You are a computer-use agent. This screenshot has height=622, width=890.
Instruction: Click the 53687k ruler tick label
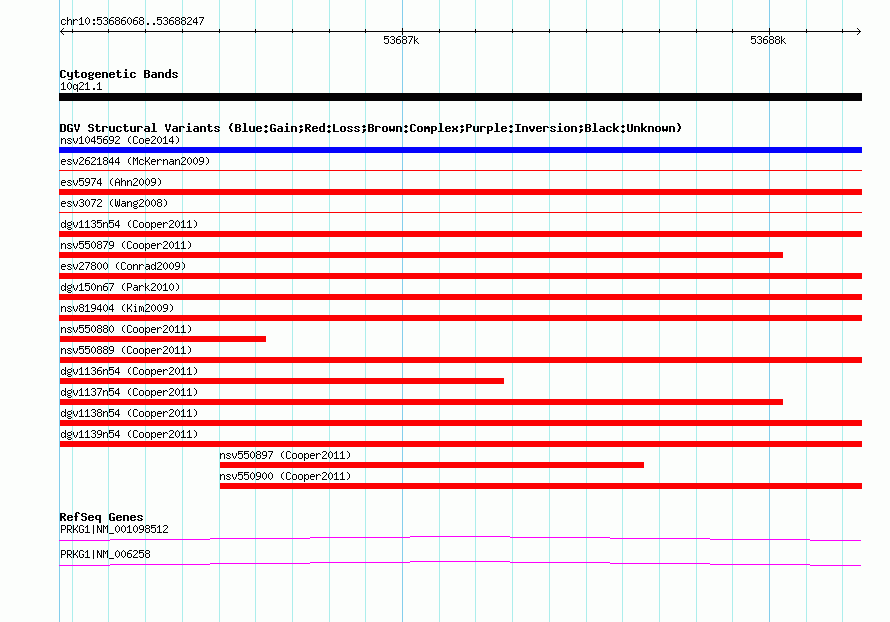click(x=401, y=40)
